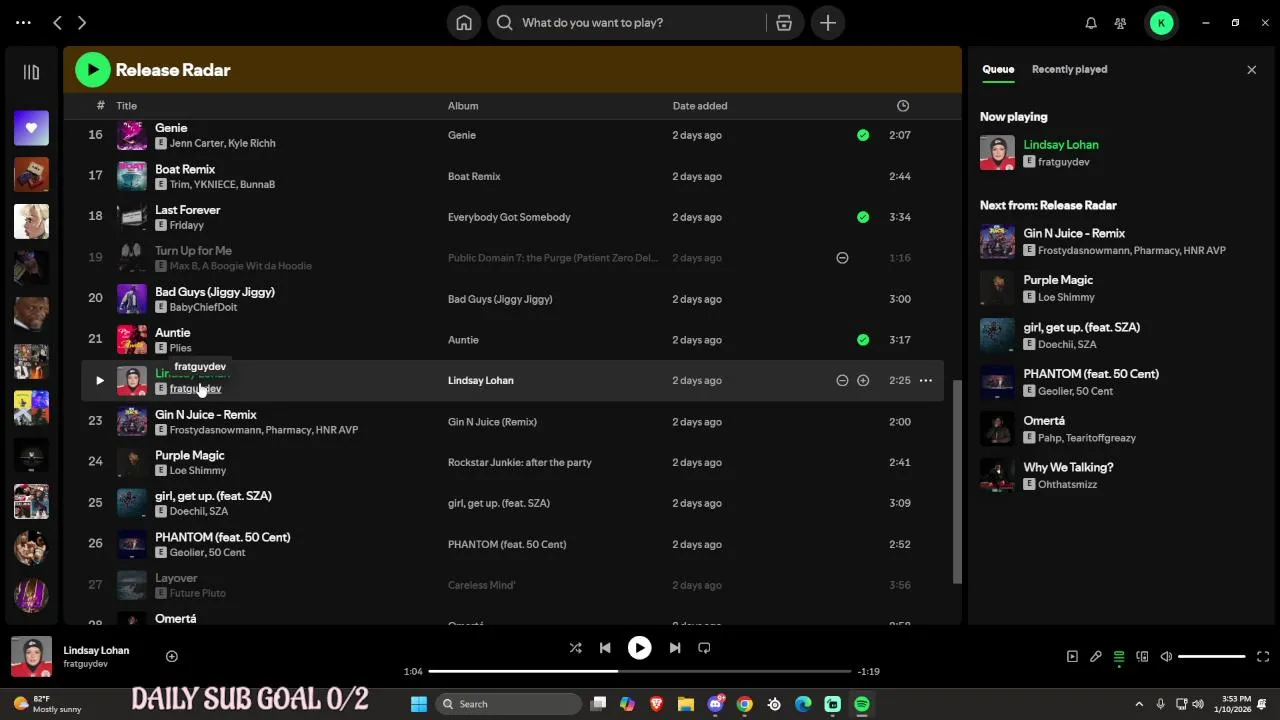The height and width of the screenshot is (720, 1280).
Task: Open Friend Activity icon in top bar
Action: (1121, 23)
